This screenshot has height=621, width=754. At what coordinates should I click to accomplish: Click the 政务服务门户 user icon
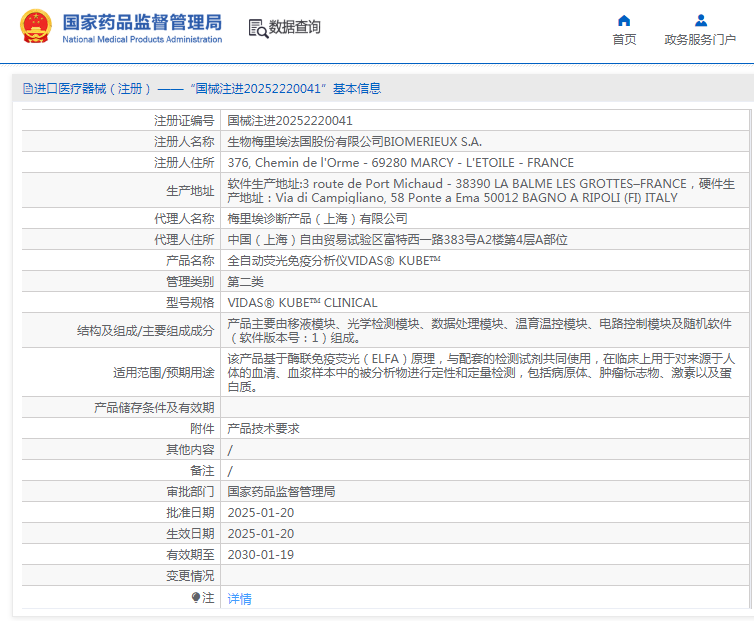pos(701,20)
